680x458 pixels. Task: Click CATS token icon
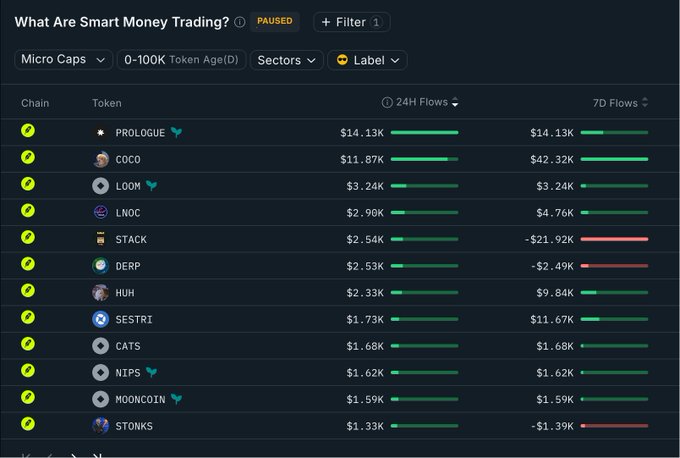coord(101,346)
